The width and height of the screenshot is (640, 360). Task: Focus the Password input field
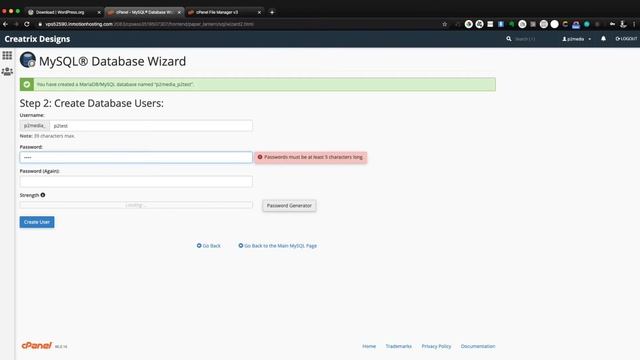click(136, 158)
